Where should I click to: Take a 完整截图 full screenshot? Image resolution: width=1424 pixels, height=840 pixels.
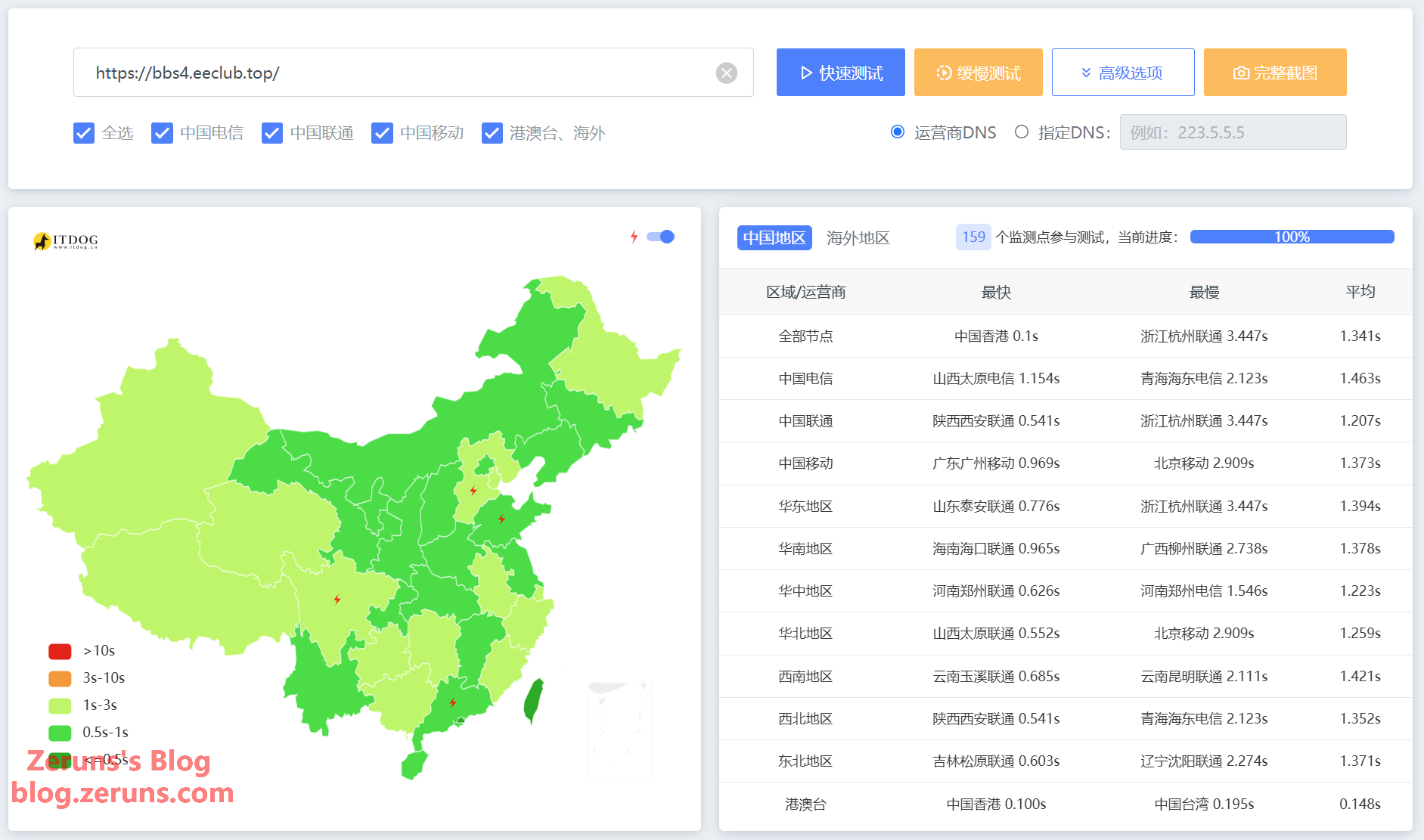1274,73
